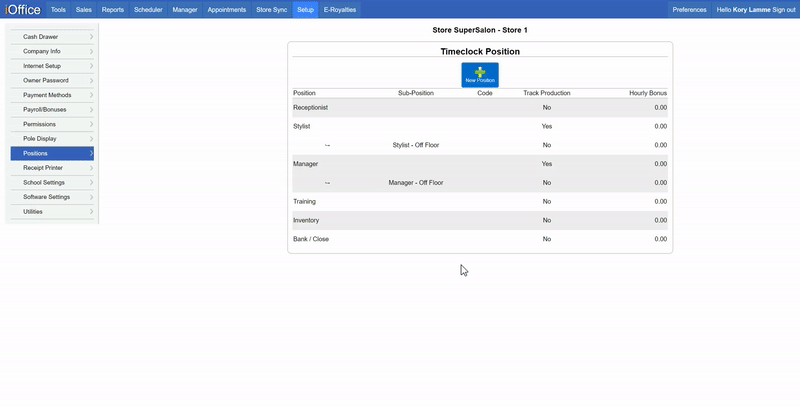
Task: Click the Sign out link
Action: (784, 10)
